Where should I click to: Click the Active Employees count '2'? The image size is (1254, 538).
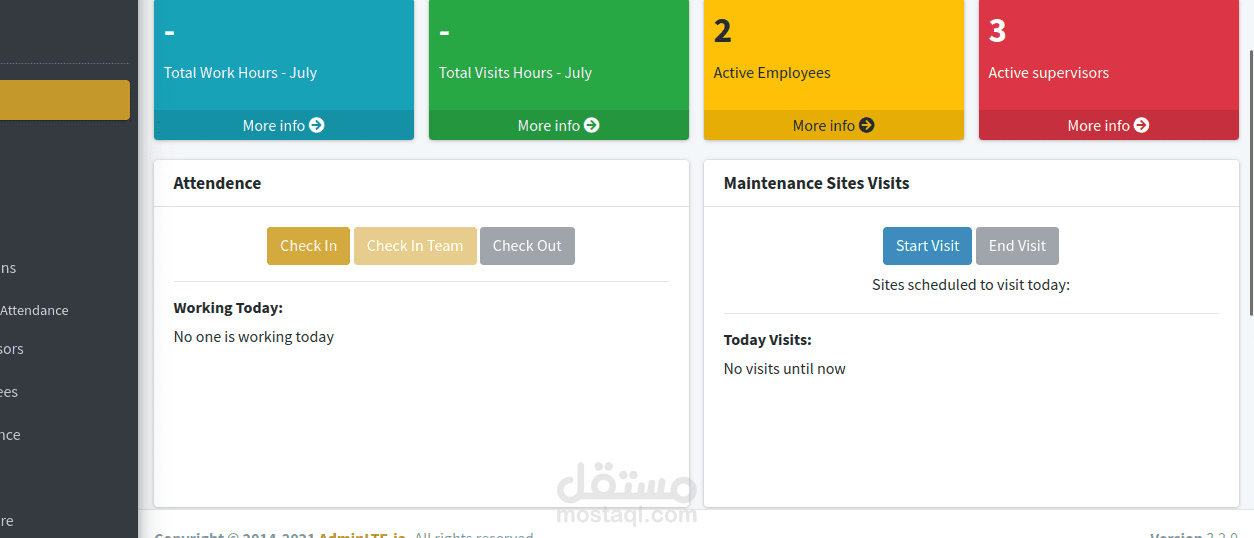[x=722, y=31]
